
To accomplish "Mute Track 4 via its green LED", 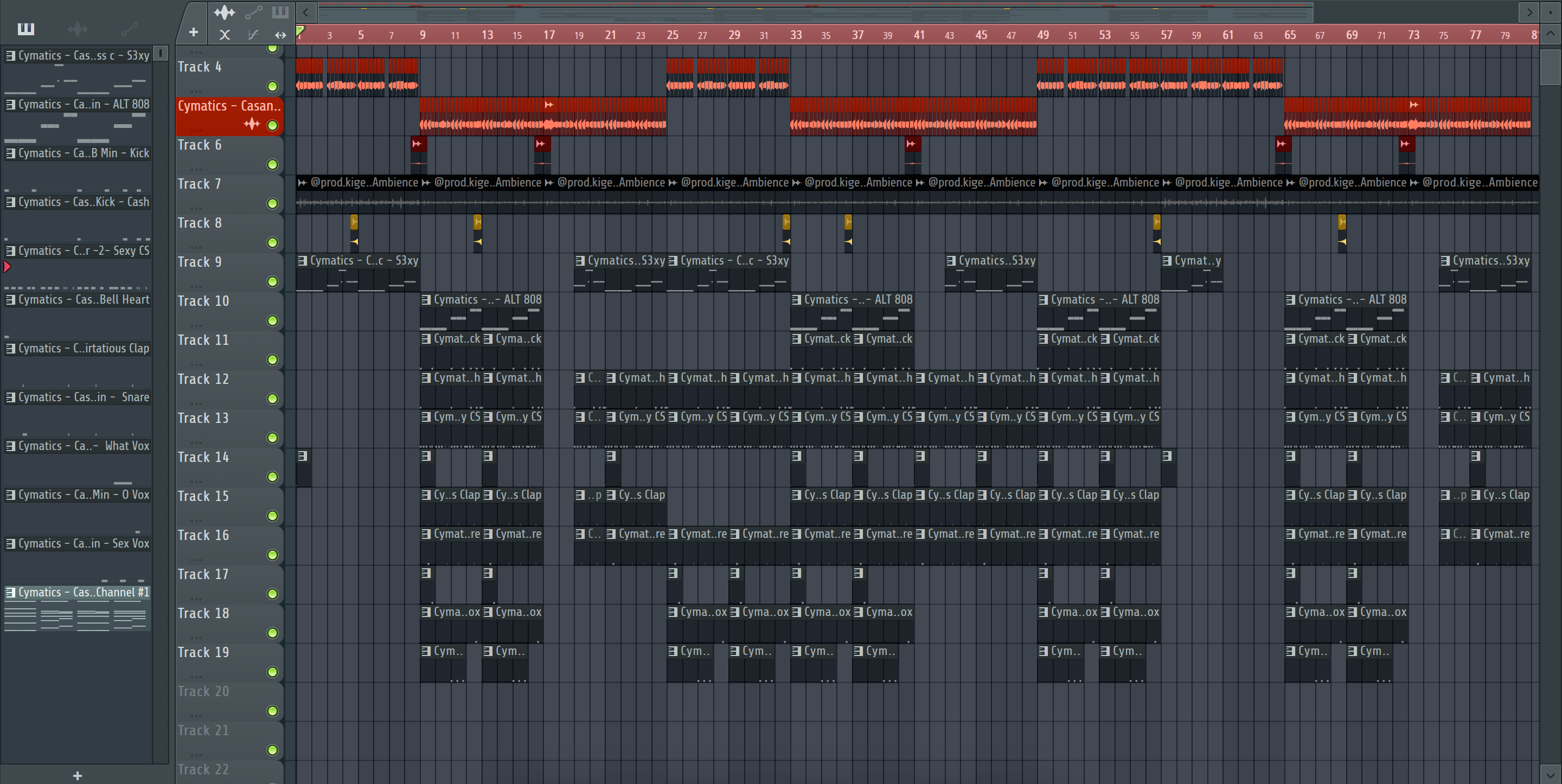I will pyautogui.click(x=272, y=86).
